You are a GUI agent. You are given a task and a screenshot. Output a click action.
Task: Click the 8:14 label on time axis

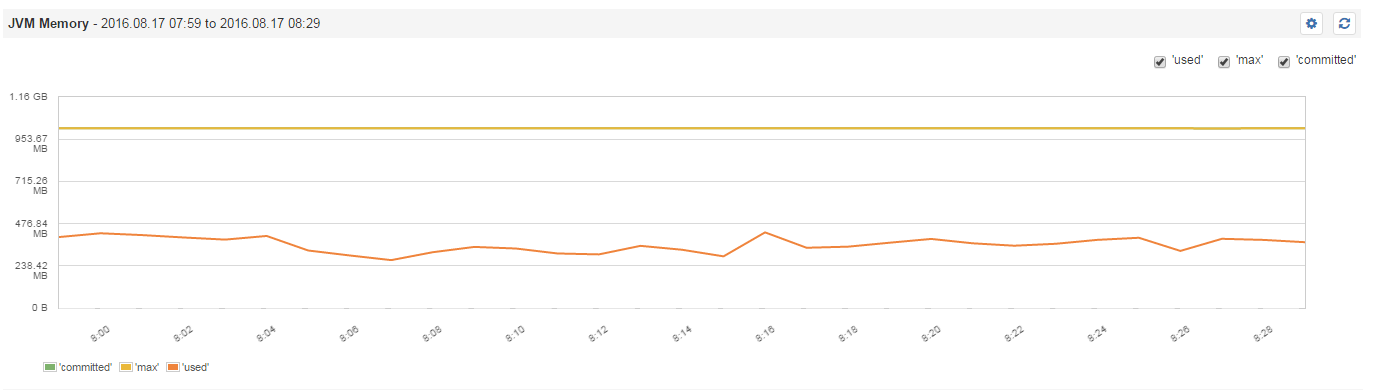pos(682,332)
